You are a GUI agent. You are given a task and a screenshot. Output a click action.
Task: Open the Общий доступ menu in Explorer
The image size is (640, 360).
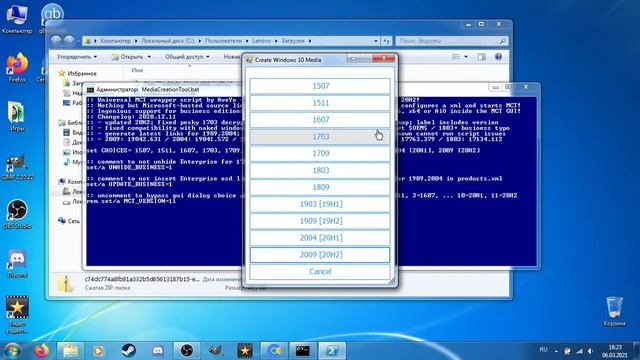click(x=187, y=57)
